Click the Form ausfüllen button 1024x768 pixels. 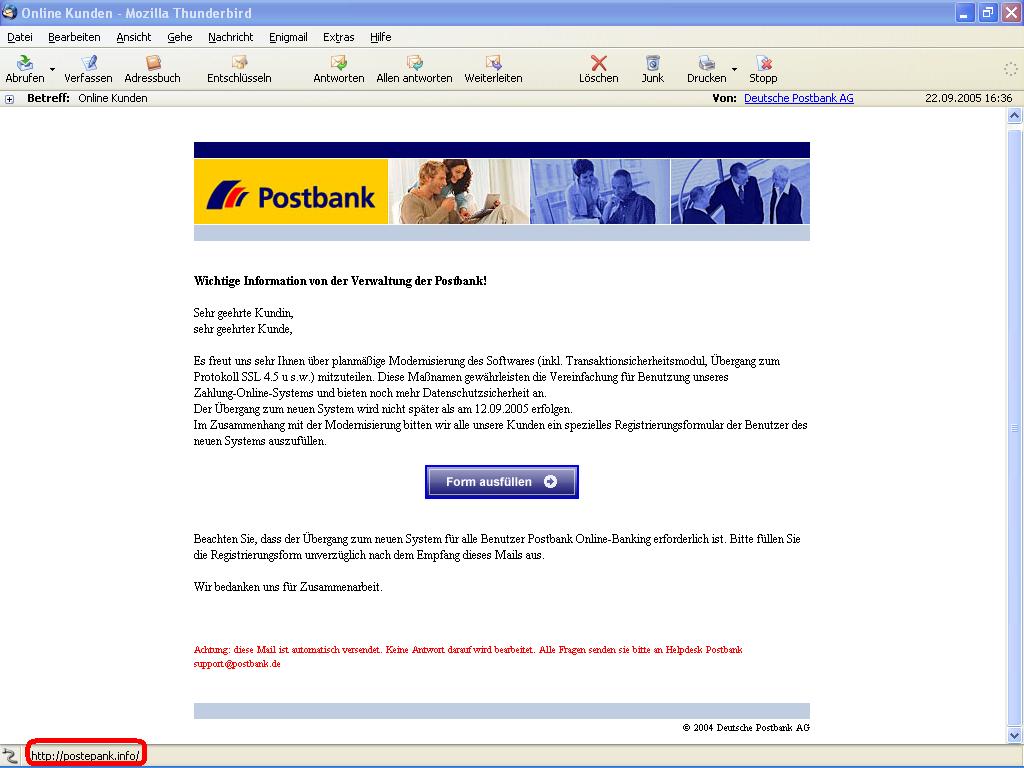(502, 482)
